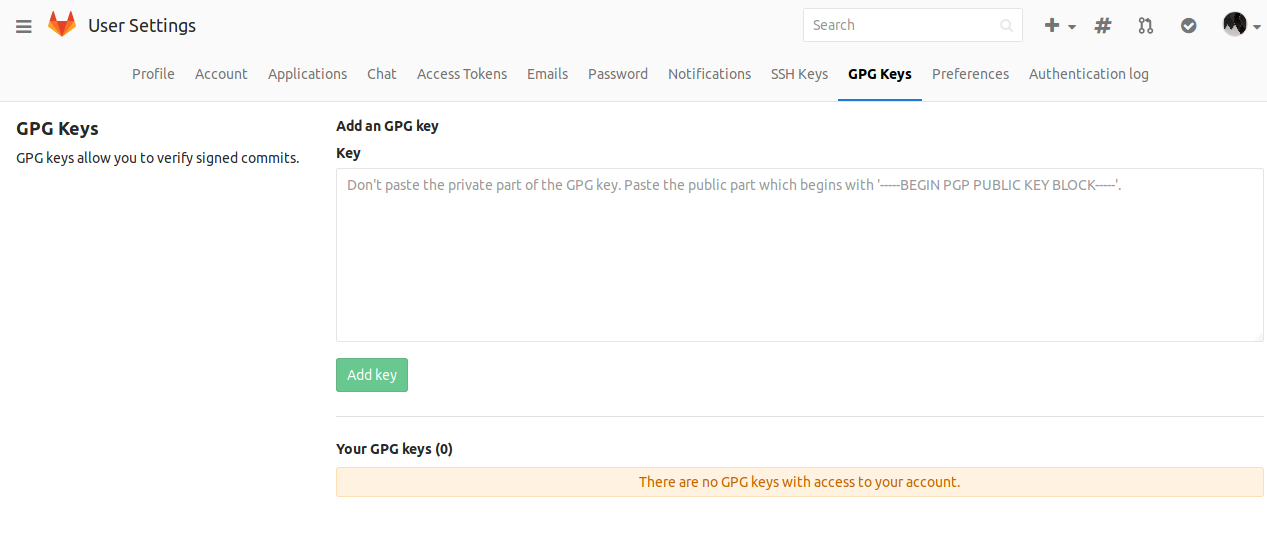Click the search magnifier icon
Screen dimensions: 1267x536
(x=1006, y=26)
